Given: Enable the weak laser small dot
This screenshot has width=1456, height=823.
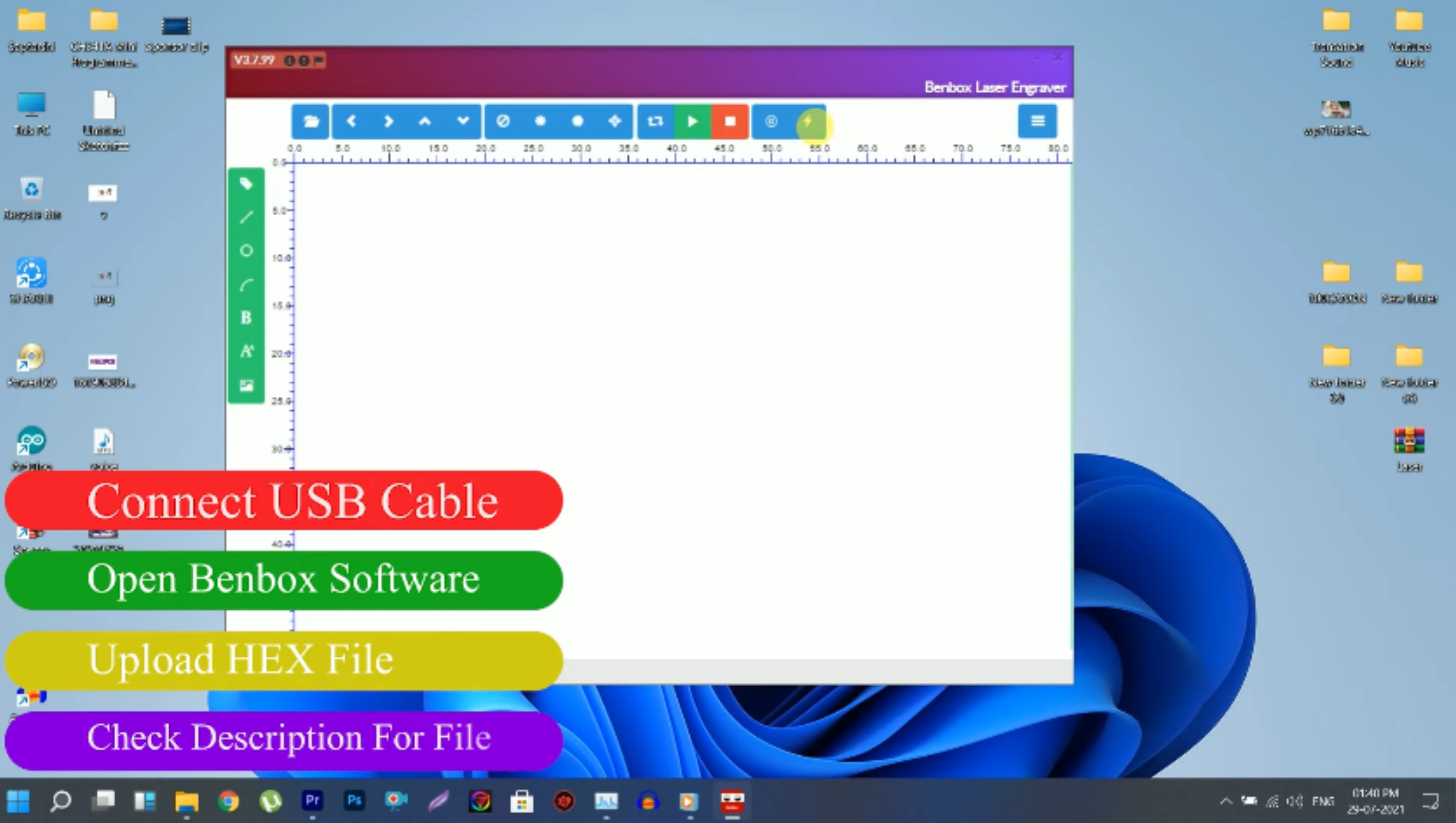Looking at the screenshot, I should point(540,122).
